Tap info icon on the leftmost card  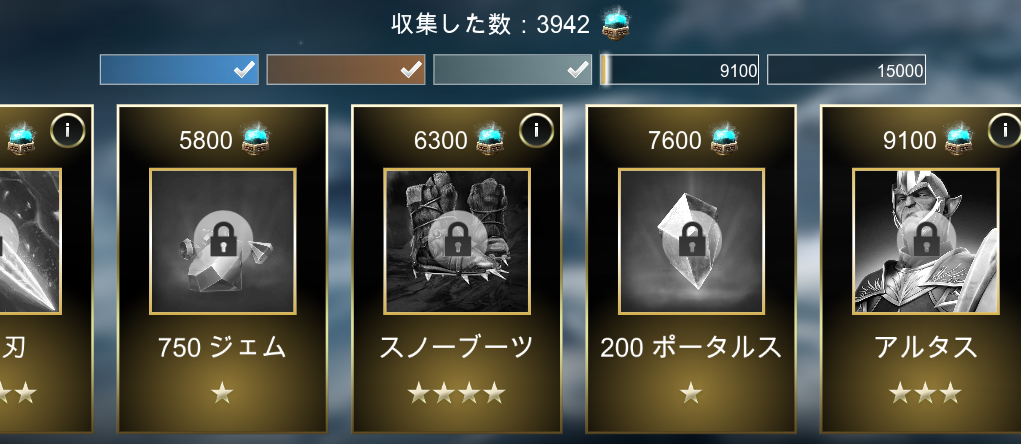[68, 130]
